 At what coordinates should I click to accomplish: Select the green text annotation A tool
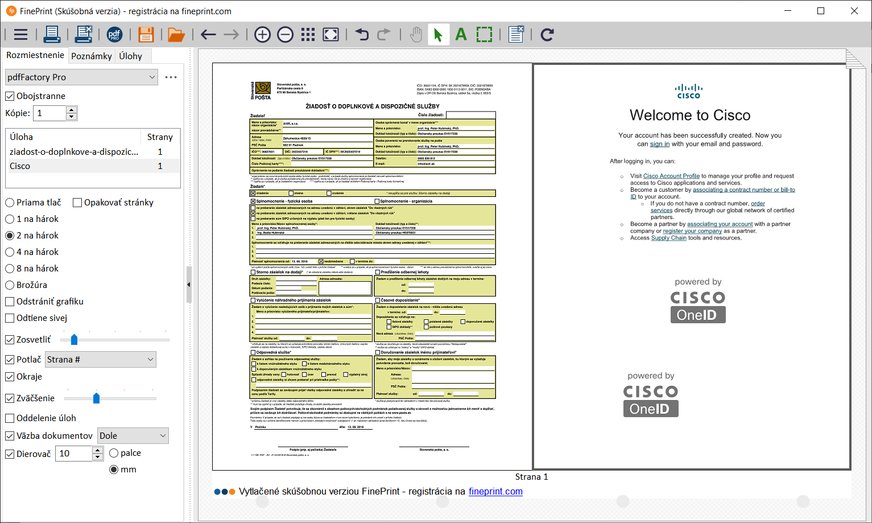(461, 34)
